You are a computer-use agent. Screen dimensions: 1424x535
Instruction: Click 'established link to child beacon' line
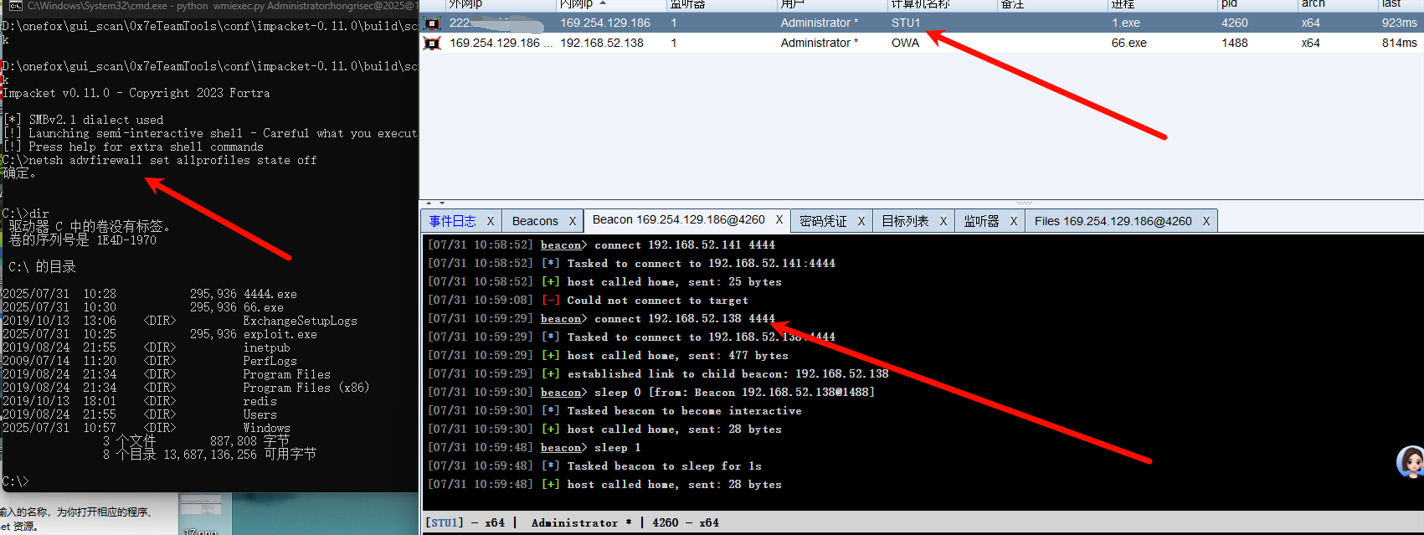(x=658, y=374)
